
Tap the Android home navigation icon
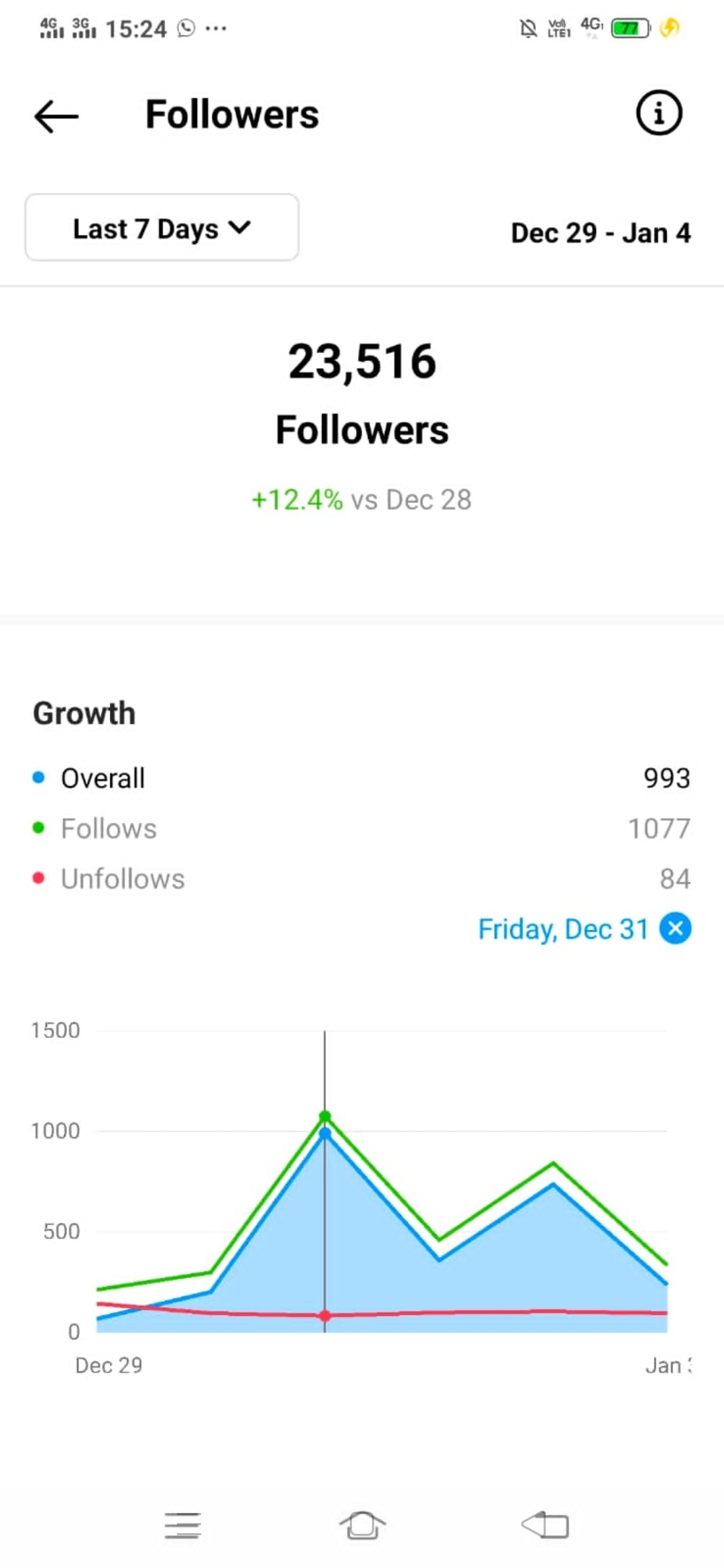(362, 1525)
